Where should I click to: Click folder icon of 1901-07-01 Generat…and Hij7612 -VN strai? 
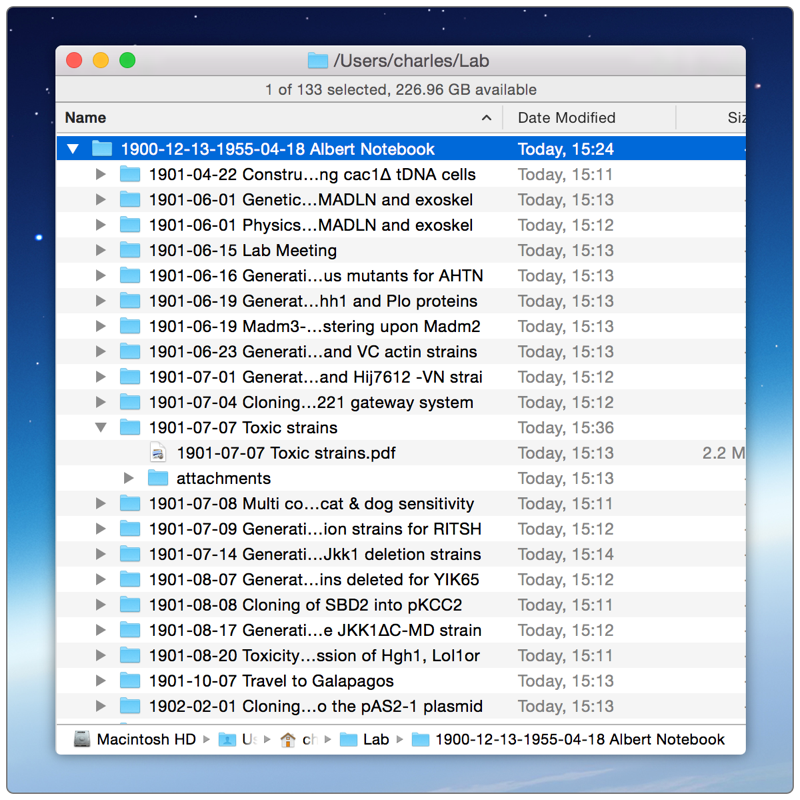click(130, 377)
